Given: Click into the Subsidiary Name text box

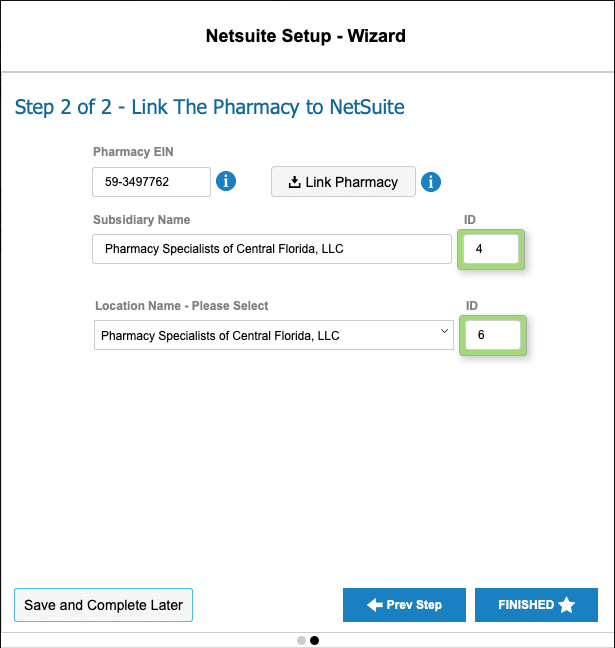Looking at the screenshot, I should 271,249.
